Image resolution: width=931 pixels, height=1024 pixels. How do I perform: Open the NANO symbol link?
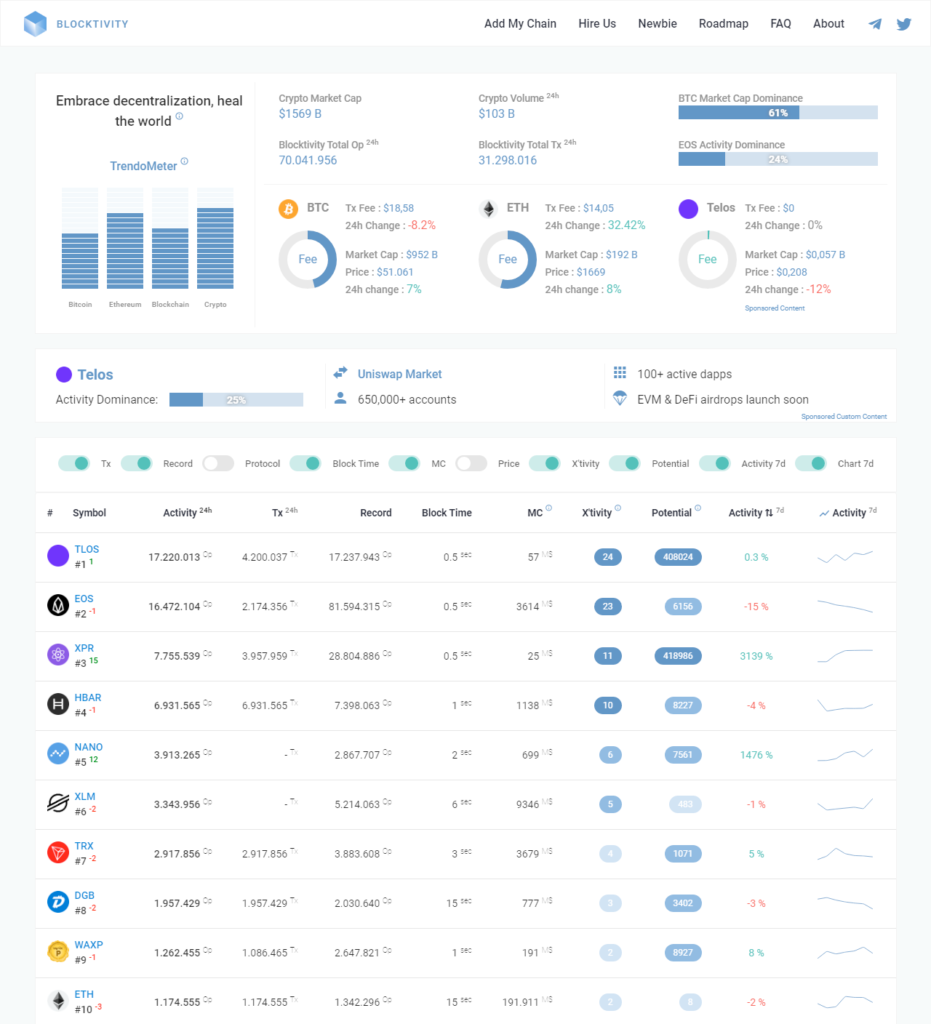[89, 747]
